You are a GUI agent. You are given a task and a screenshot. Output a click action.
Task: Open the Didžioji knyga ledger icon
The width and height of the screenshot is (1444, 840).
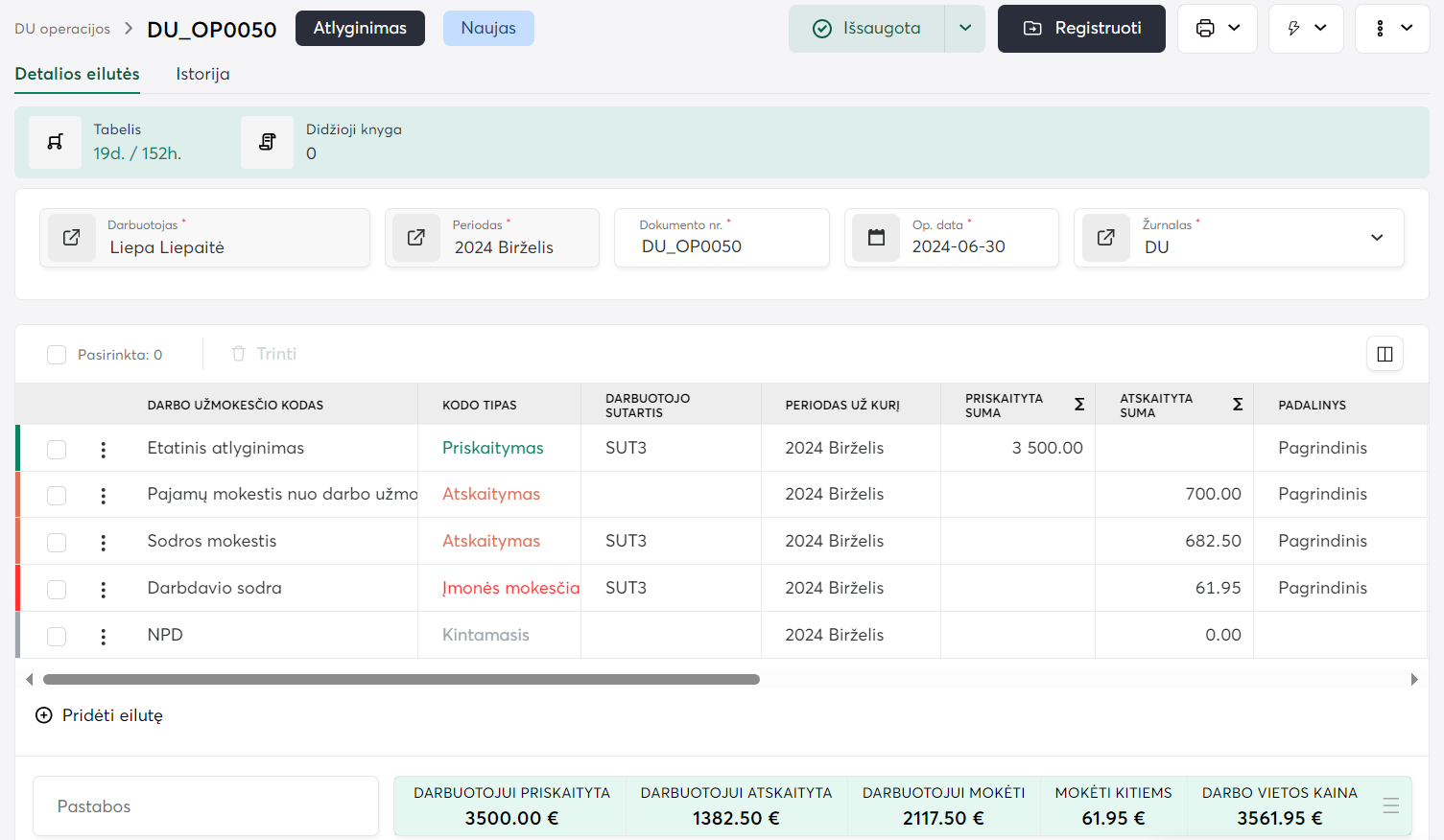pos(267,142)
